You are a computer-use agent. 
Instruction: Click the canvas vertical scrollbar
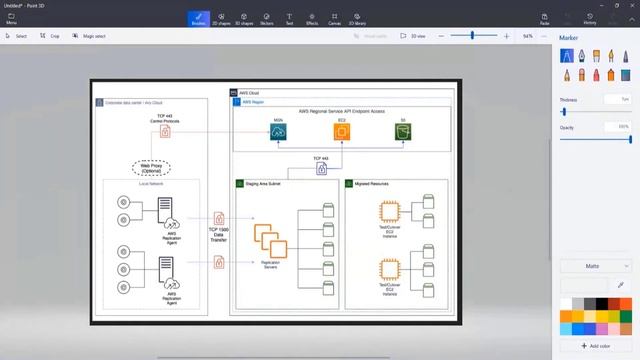pyautogui.click(x=549, y=200)
